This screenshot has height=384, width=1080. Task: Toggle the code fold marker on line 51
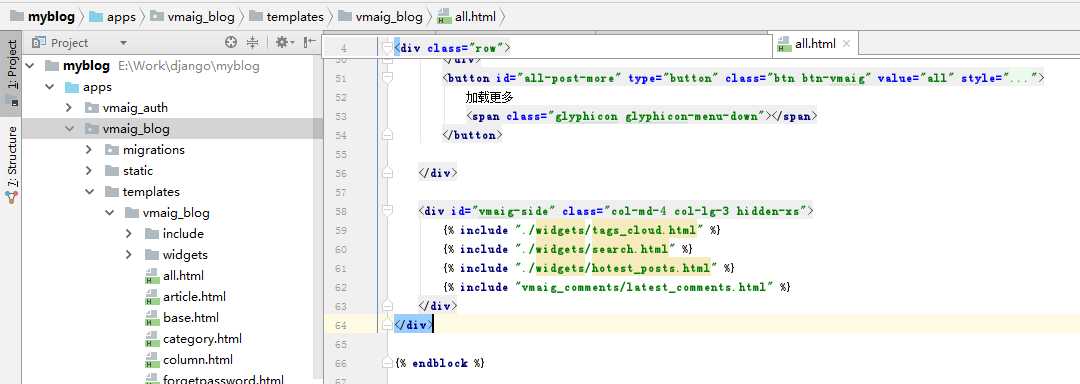[x=387, y=78]
